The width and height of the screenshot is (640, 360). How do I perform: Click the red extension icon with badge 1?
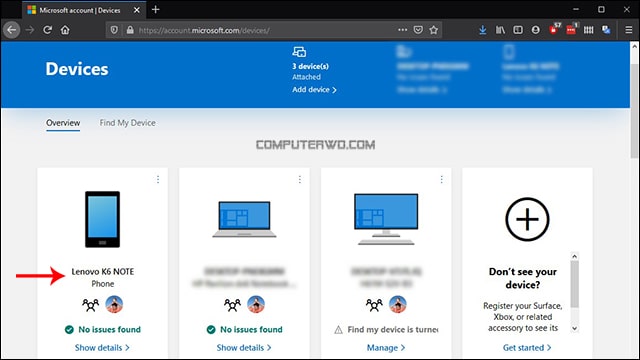pyautogui.click(x=571, y=29)
